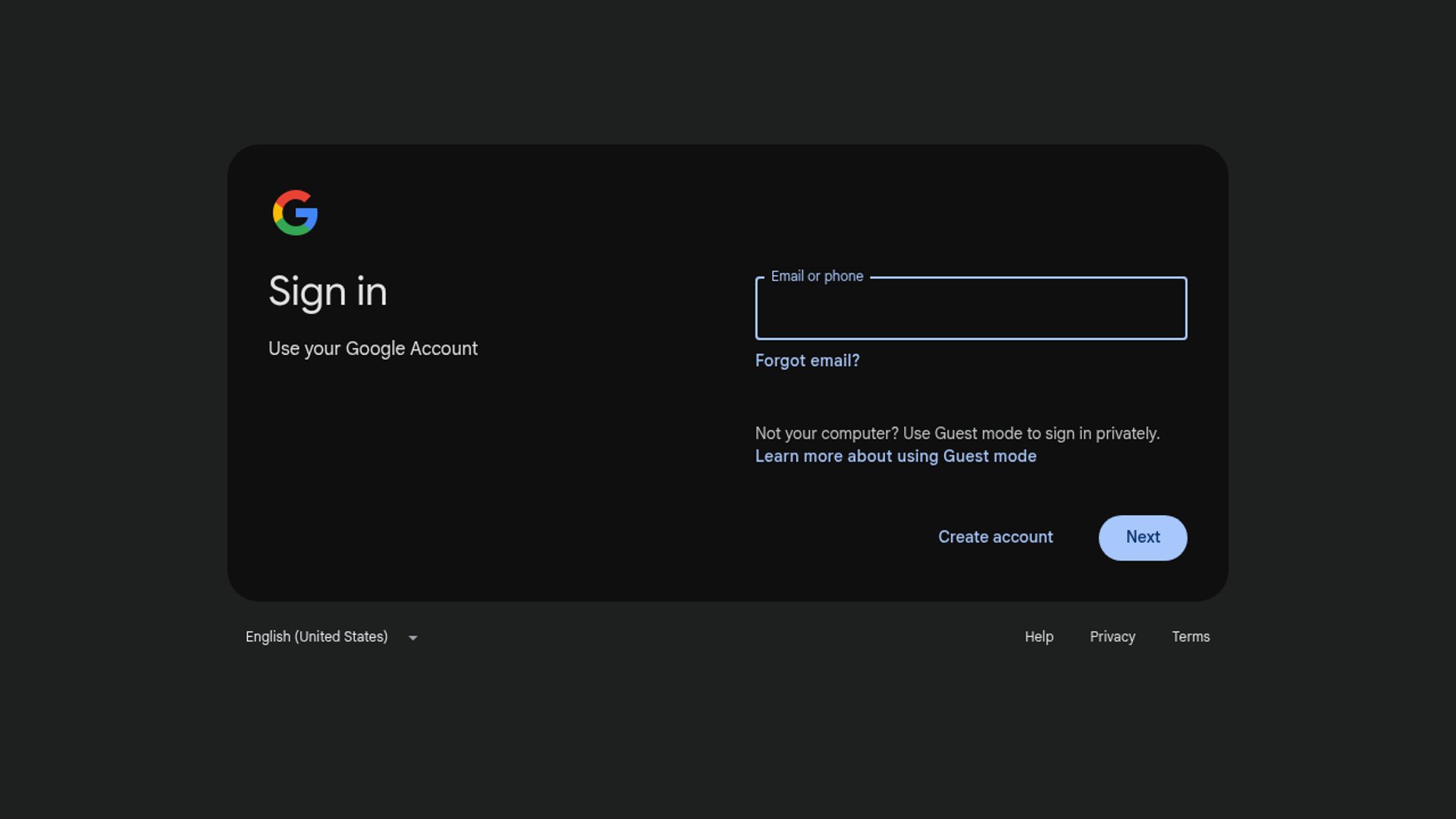Click the Not your computer? notice text

coord(827,434)
